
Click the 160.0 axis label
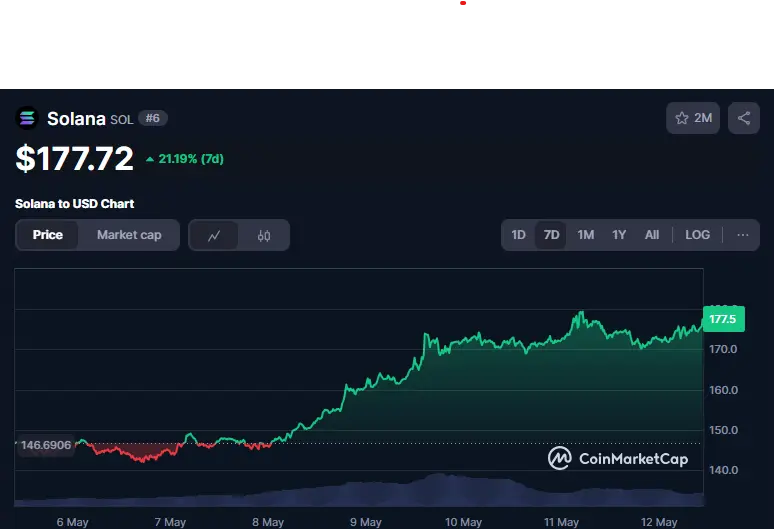[x=723, y=390]
